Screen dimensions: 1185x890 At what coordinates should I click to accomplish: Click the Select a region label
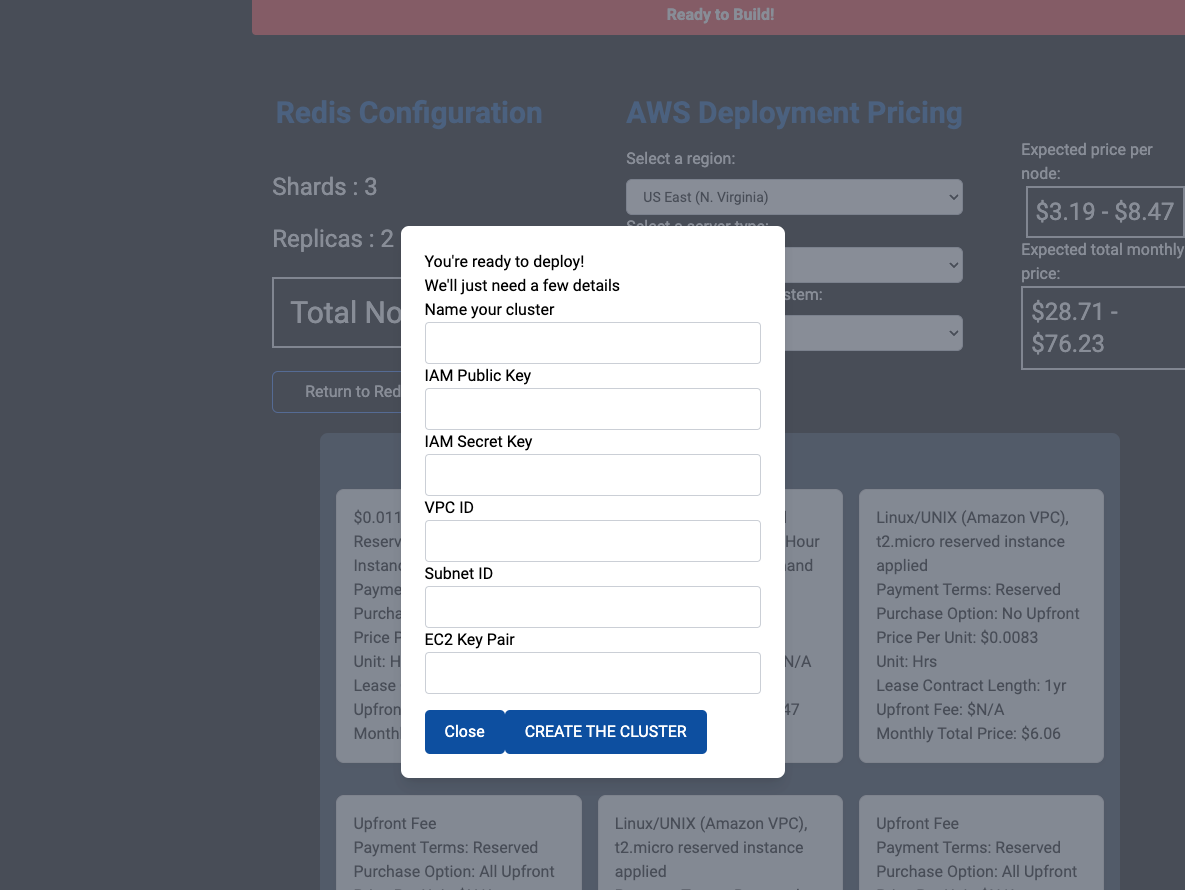(x=680, y=159)
